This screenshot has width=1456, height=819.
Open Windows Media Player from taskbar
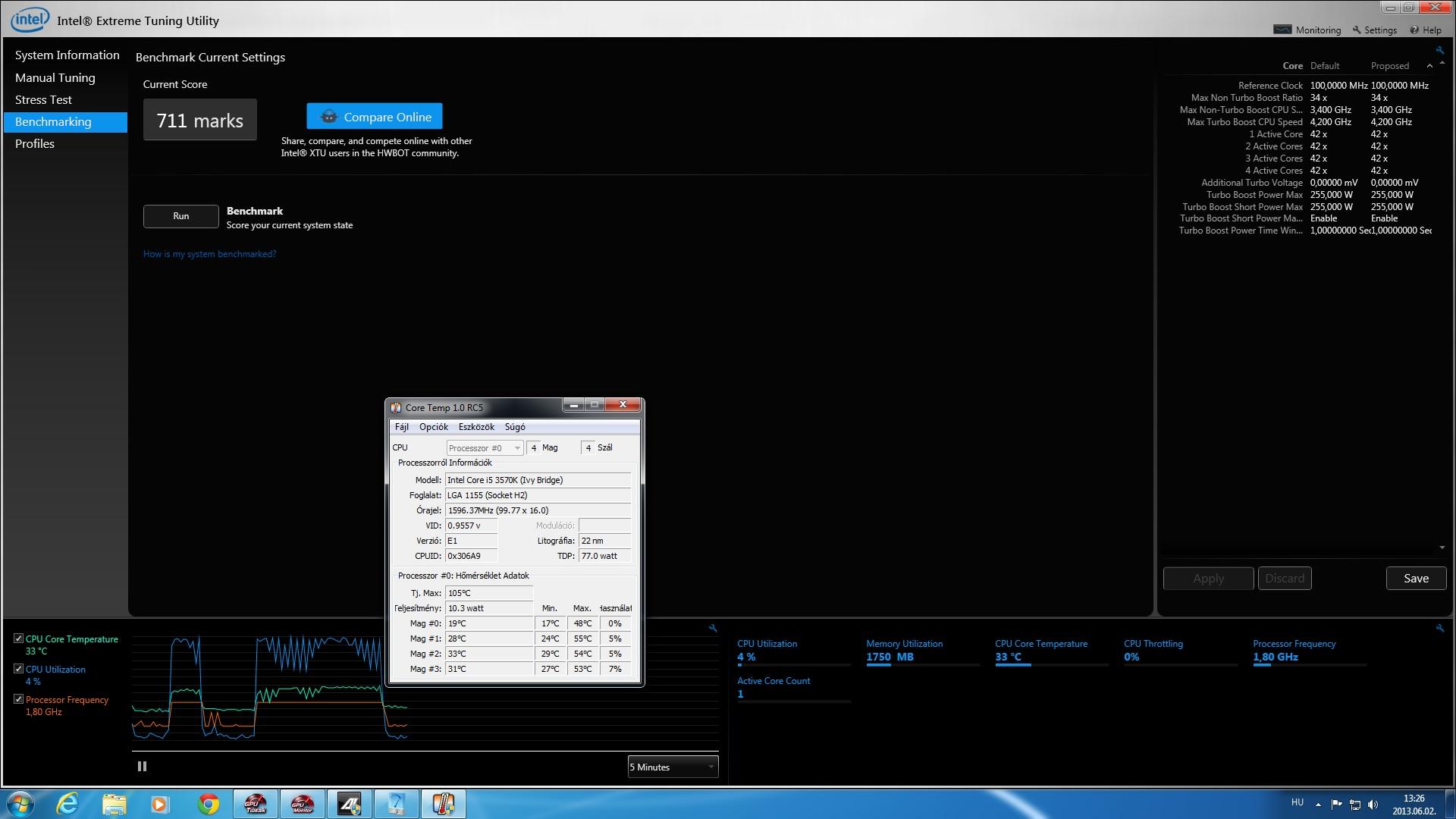pyautogui.click(x=160, y=804)
